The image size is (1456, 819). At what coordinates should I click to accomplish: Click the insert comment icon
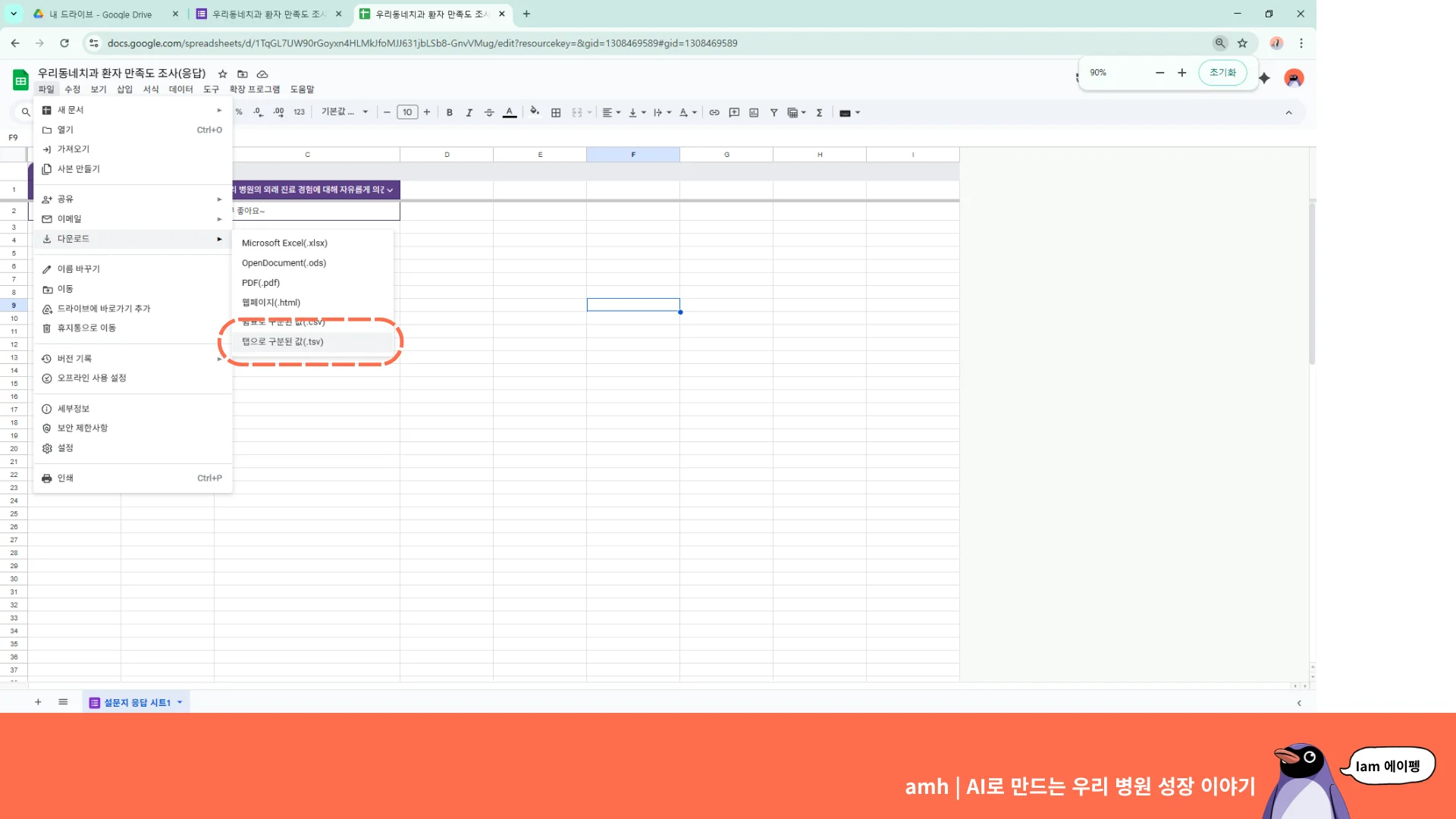click(x=734, y=113)
